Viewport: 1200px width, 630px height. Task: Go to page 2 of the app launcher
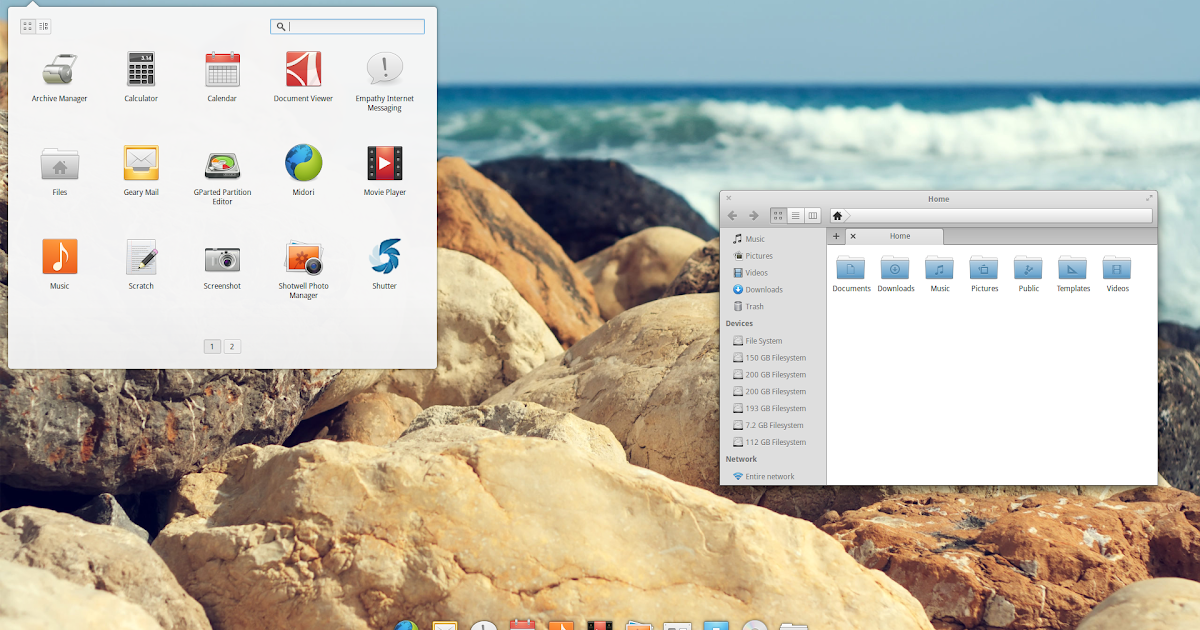coord(231,345)
